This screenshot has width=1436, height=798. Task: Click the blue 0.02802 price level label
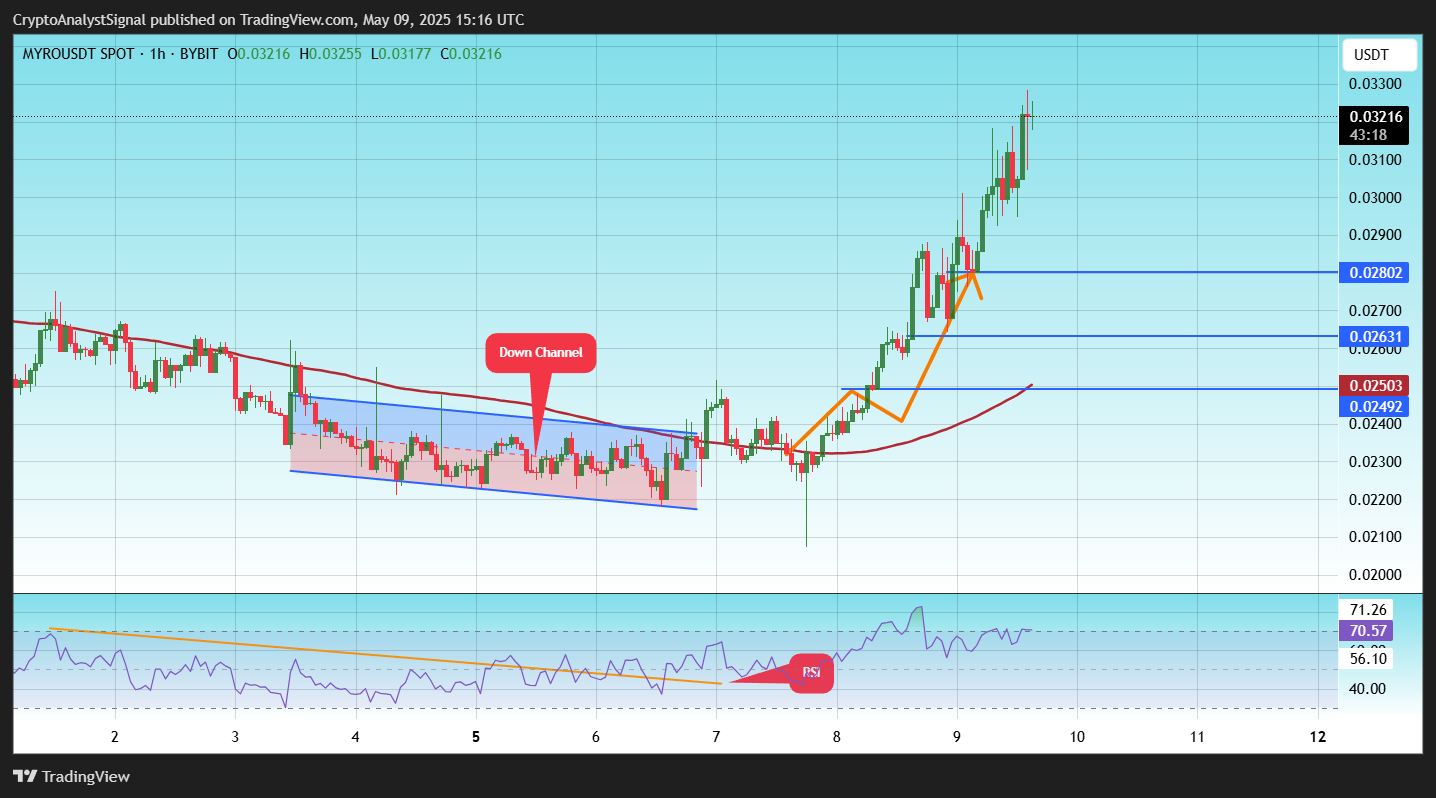(1376, 272)
